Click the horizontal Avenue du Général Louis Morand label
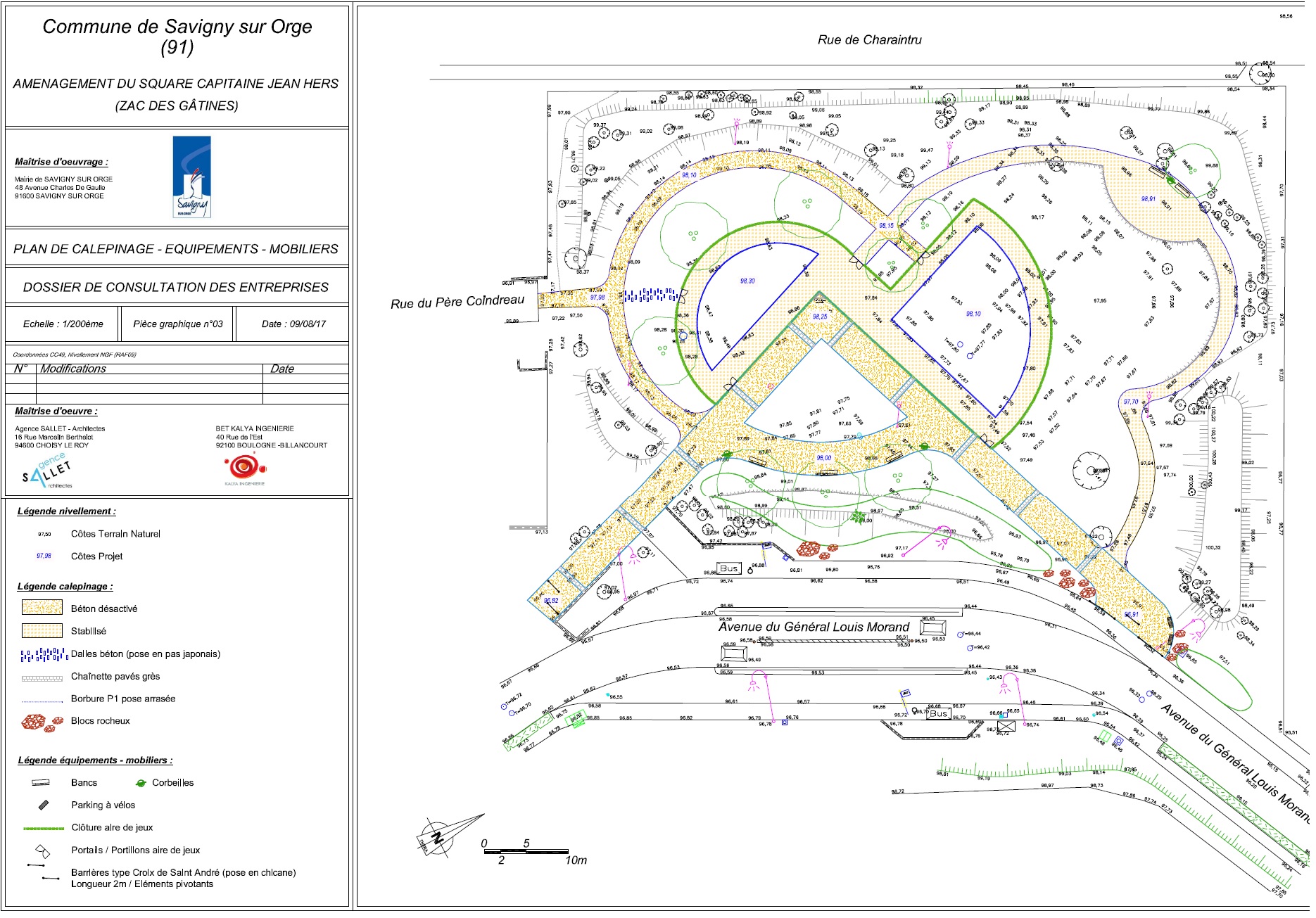This screenshot has width=1316, height=918. point(814,627)
